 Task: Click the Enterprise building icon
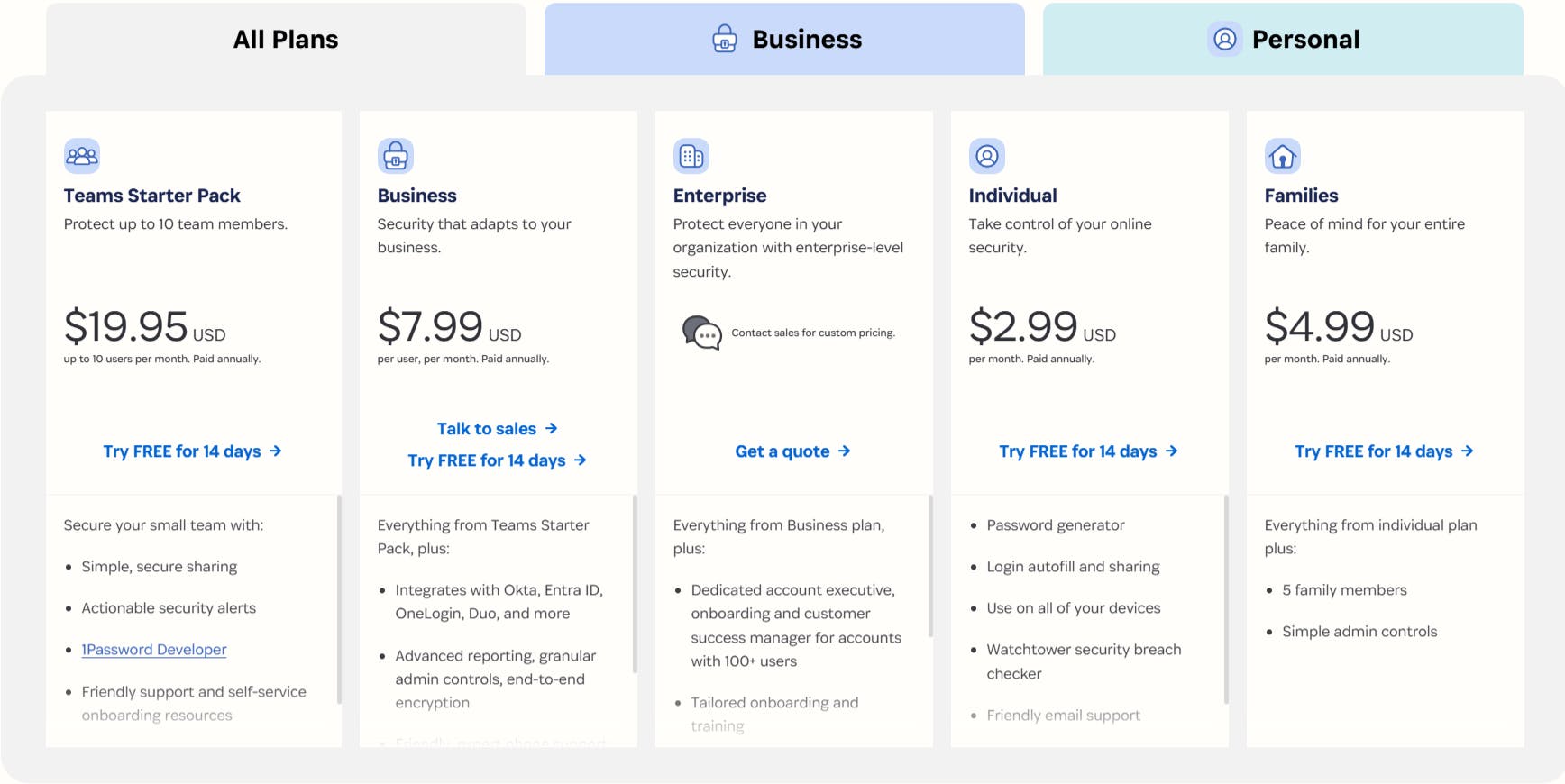[x=691, y=156]
